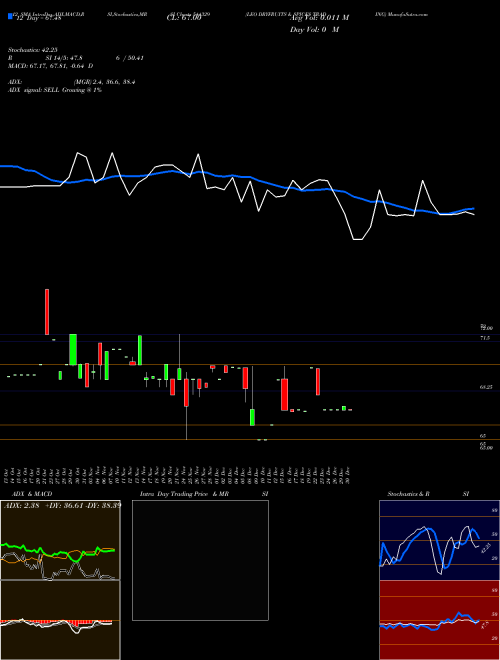Click the 'Intra Day Trading Price' panel title
500x660 pixels.
tap(175, 494)
